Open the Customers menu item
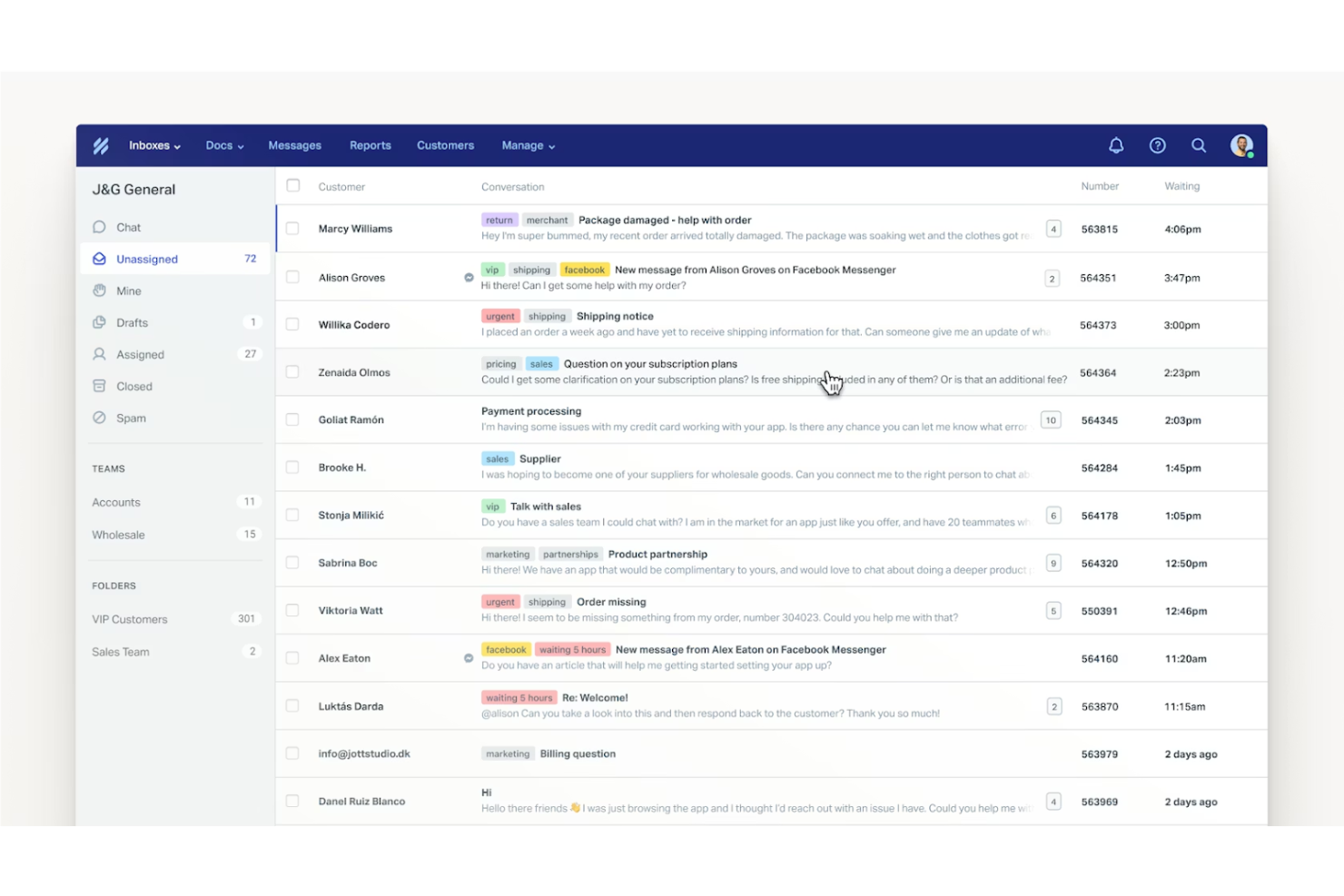 (445, 145)
